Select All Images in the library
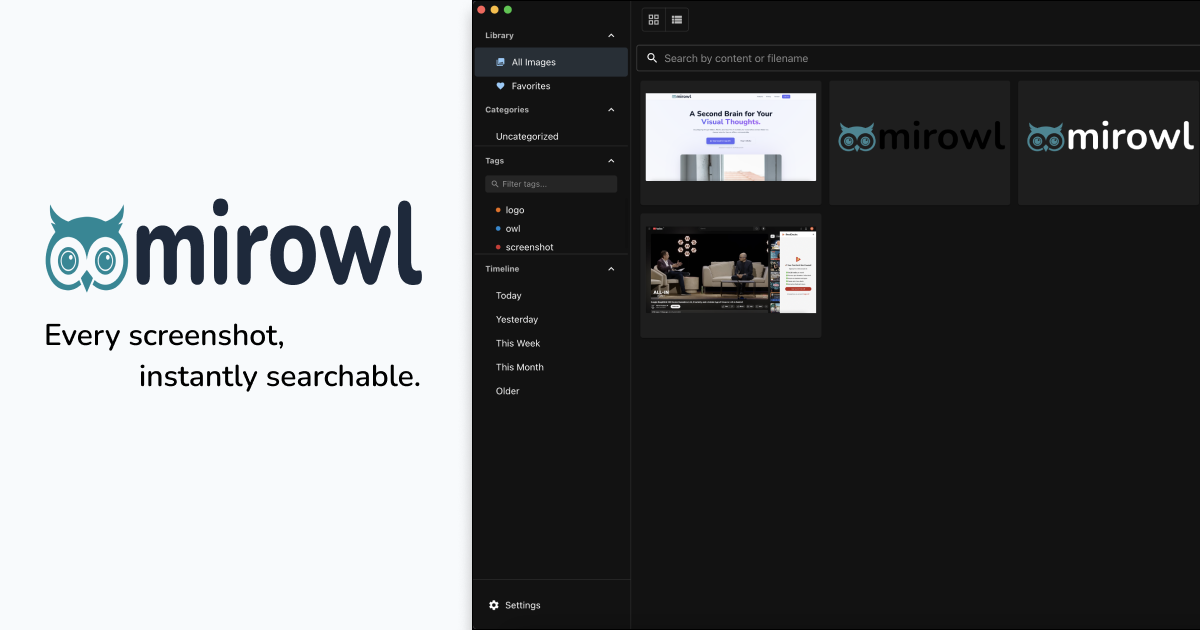 551,62
